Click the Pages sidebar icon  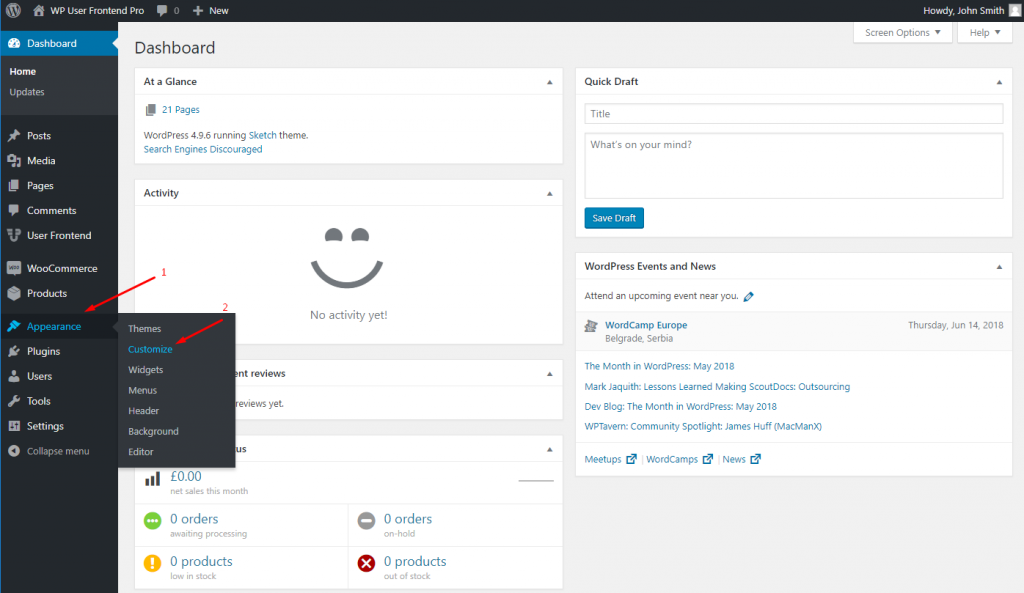pyautogui.click(x=15, y=185)
